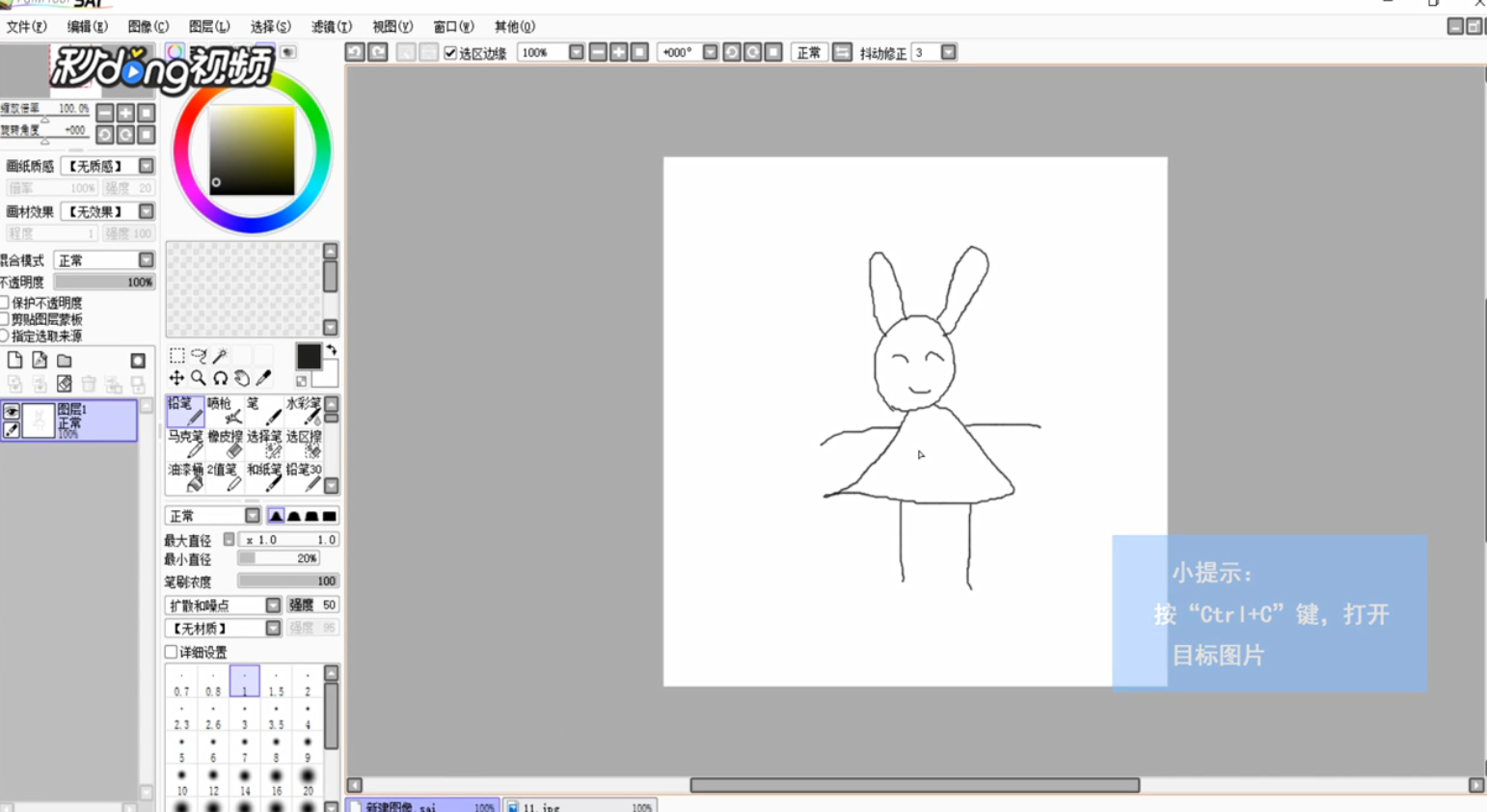Select the 橡皮擦 (eraser) tool
This screenshot has height=812, width=1487.
(x=225, y=444)
